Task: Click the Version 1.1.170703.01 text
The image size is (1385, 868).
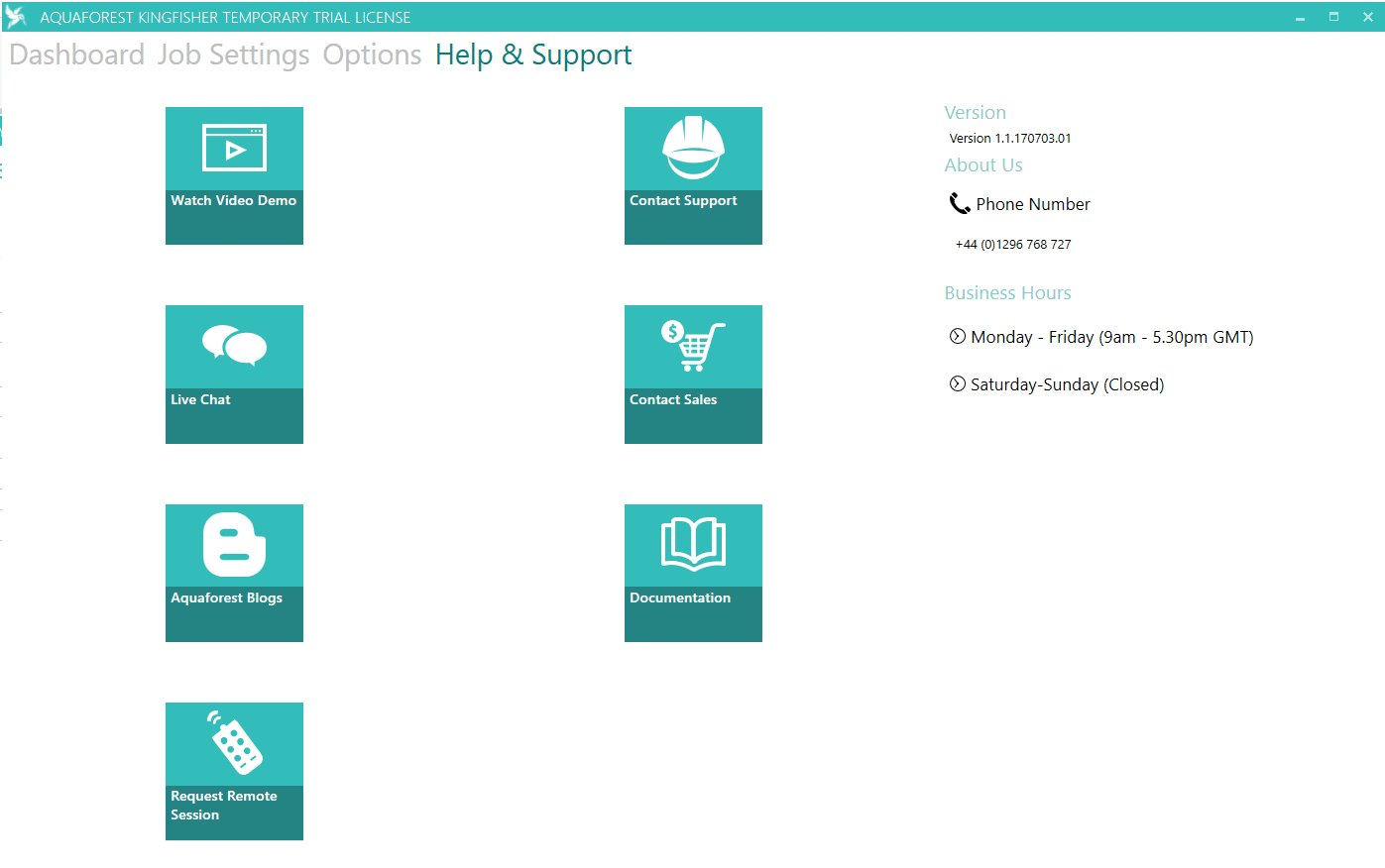Action: pyautogui.click(x=1010, y=139)
